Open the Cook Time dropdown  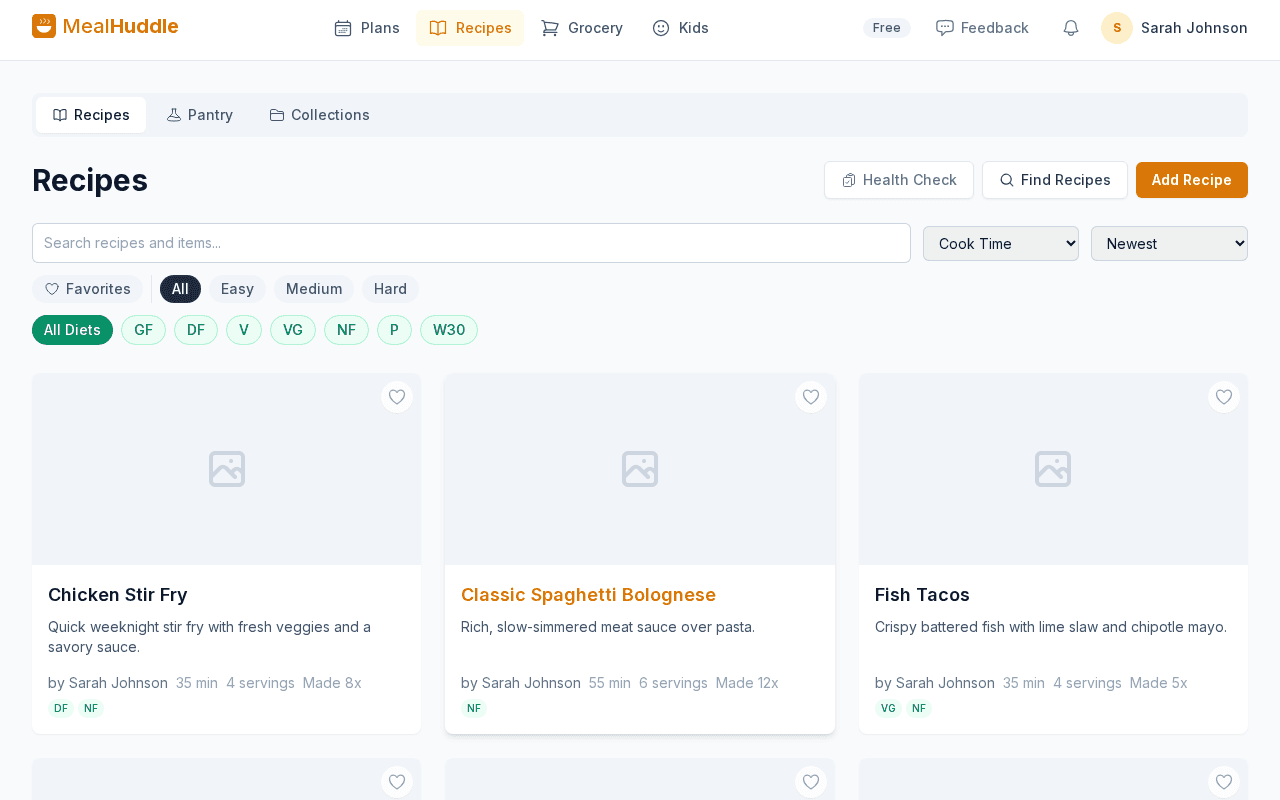point(1001,243)
